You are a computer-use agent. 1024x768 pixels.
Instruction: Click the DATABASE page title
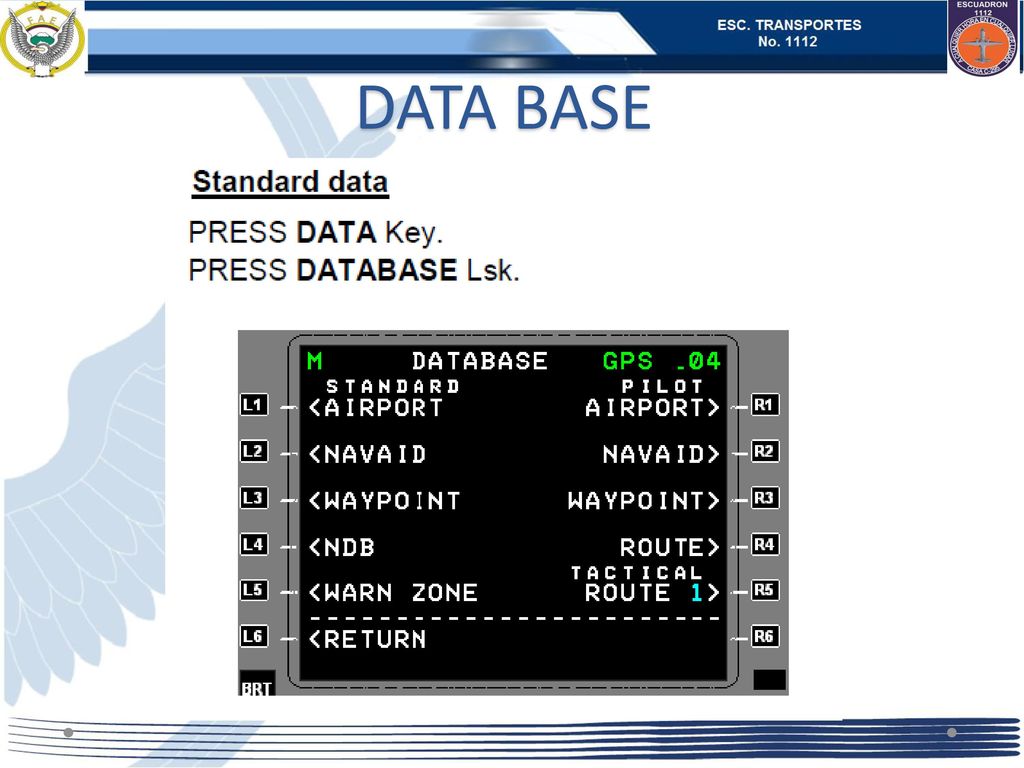[479, 361]
